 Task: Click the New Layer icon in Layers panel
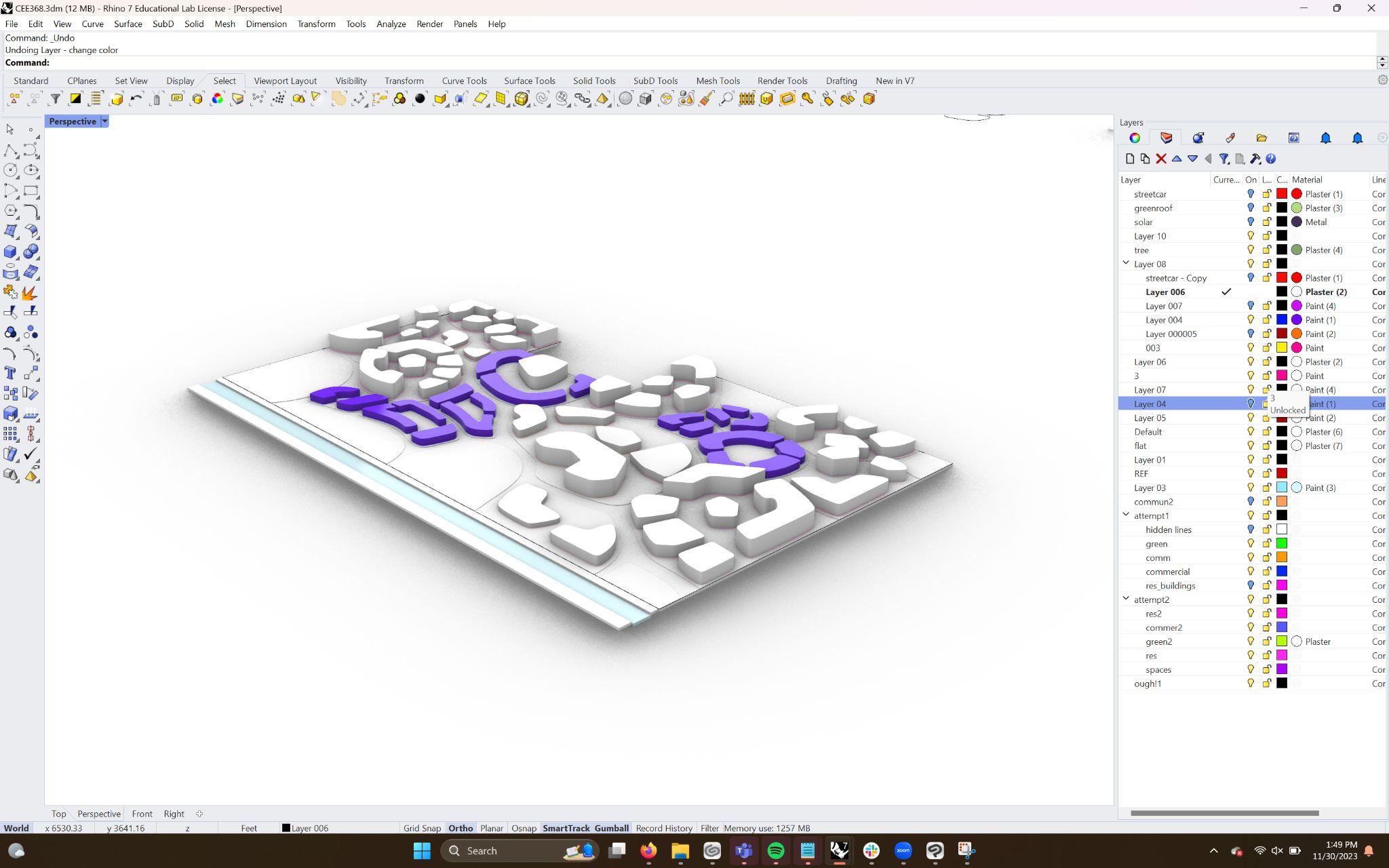(x=1129, y=159)
